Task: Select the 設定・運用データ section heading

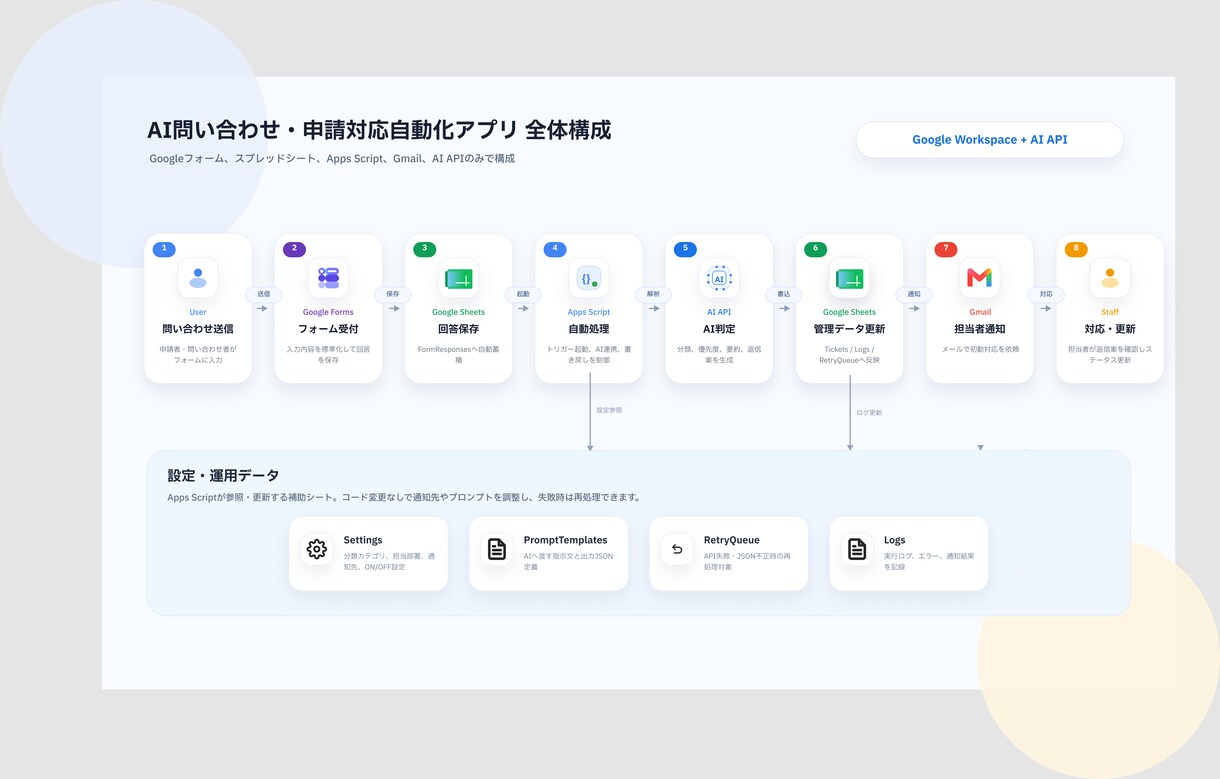Action: coord(223,476)
